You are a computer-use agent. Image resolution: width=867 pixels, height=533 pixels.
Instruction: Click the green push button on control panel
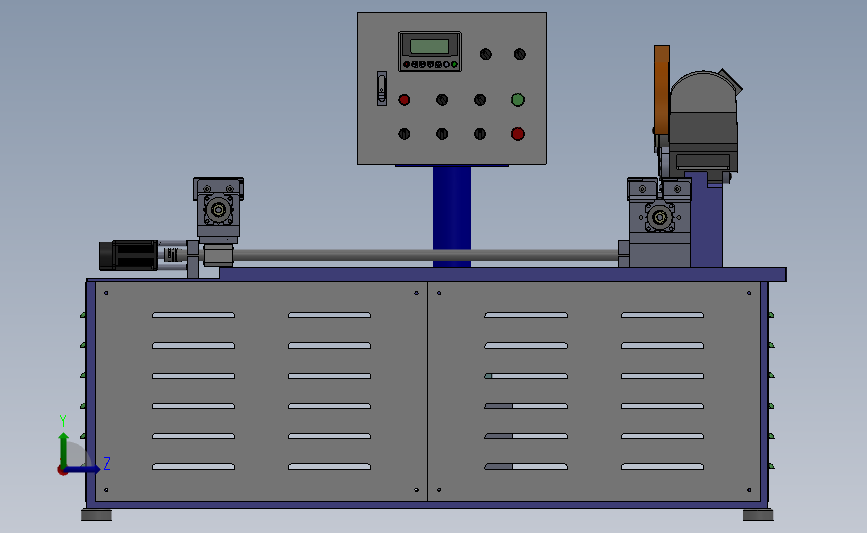[518, 100]
